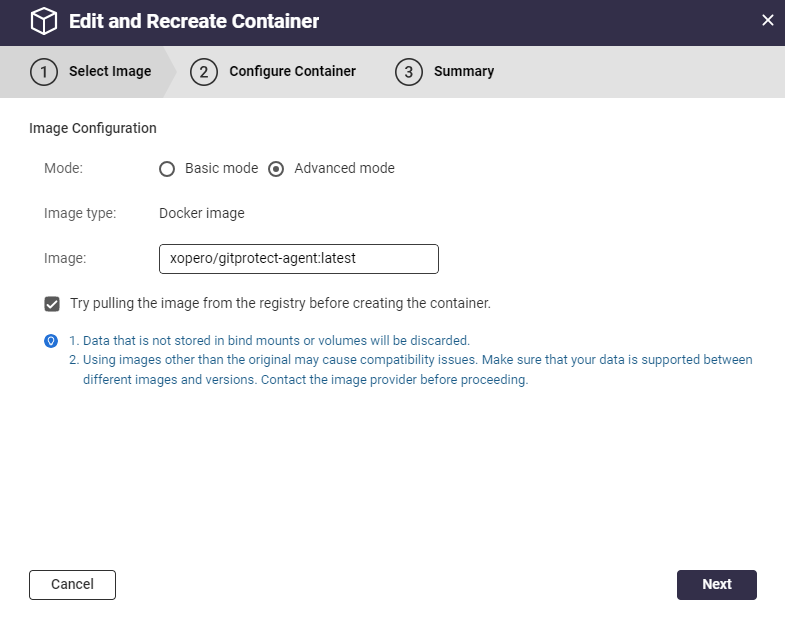Uncheck the try pulling image checkbox

52,303
